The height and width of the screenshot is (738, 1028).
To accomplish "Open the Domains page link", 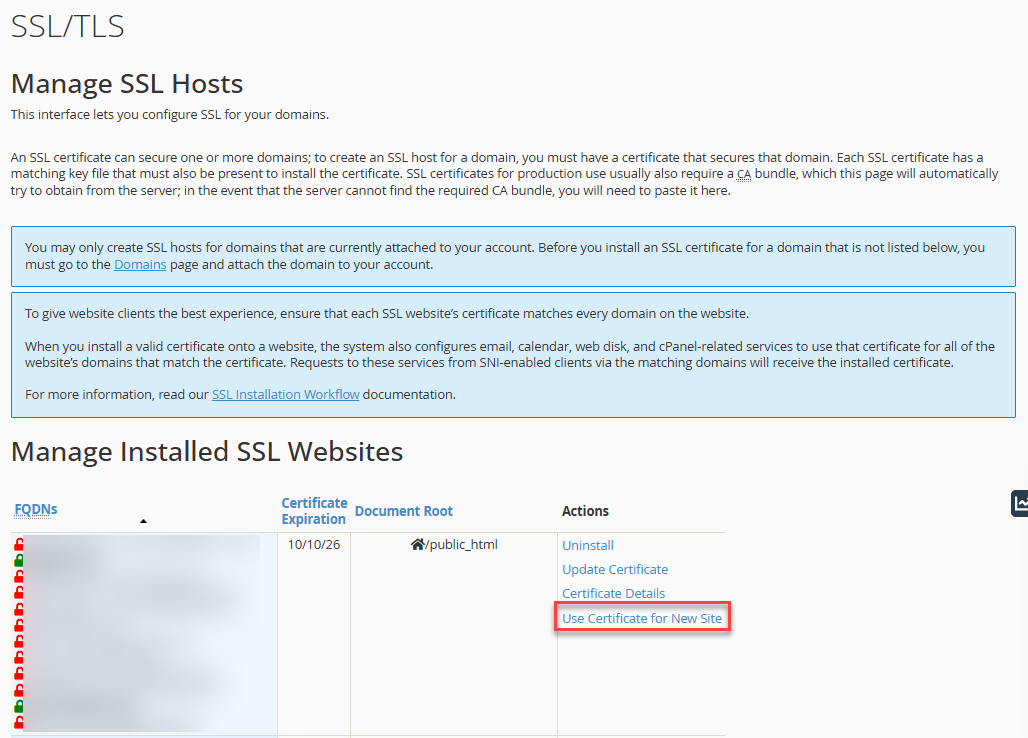I will [139, 264].
